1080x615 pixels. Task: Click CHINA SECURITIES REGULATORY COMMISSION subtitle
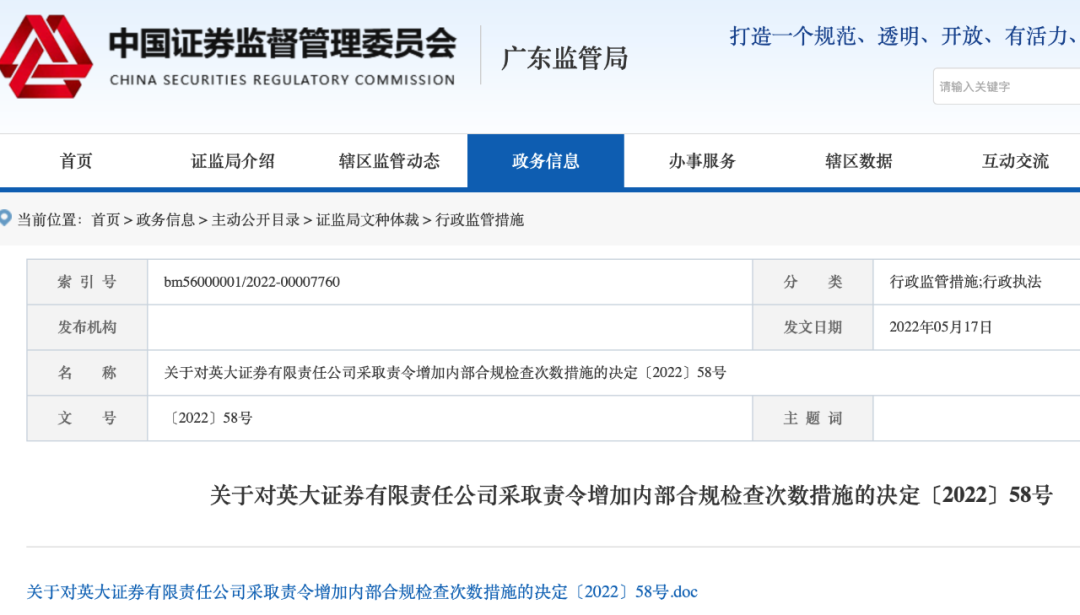click(282, 80)
